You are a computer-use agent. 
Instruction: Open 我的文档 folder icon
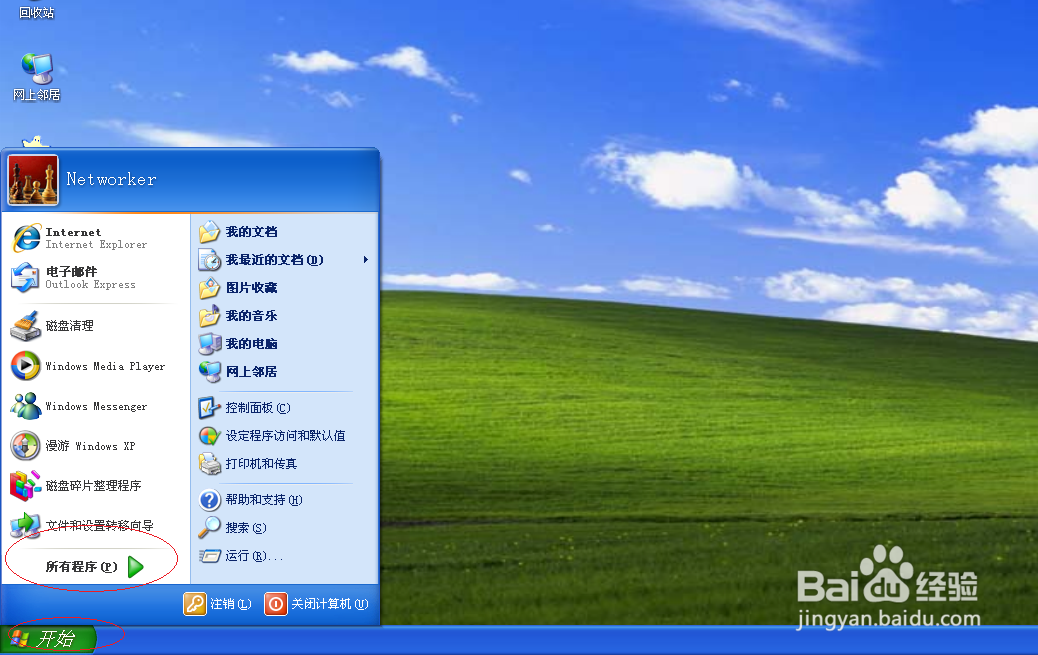coord(209,232)
